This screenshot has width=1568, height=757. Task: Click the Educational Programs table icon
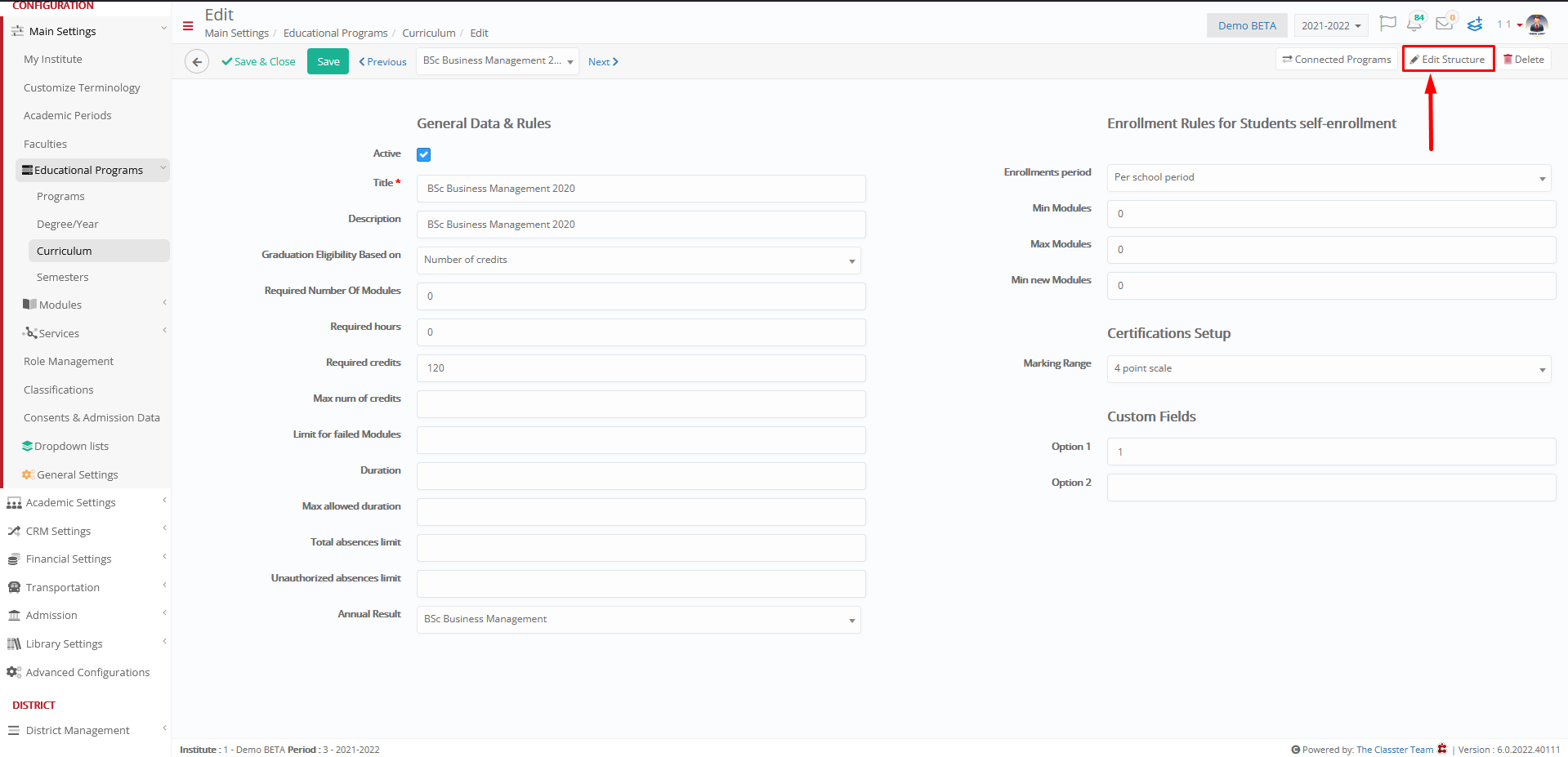[28, 170]
